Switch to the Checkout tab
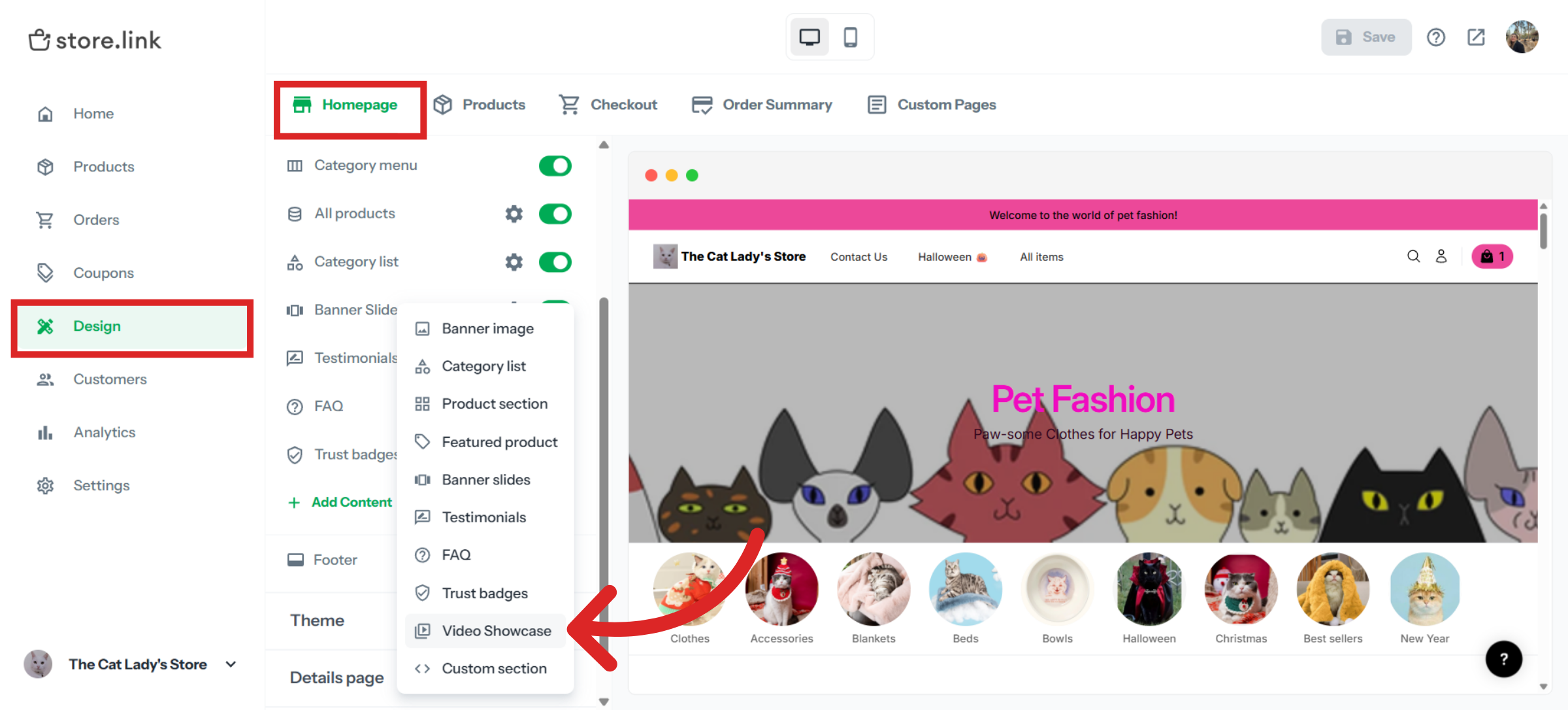1568x710 pixels. click(x=608, y=105)
